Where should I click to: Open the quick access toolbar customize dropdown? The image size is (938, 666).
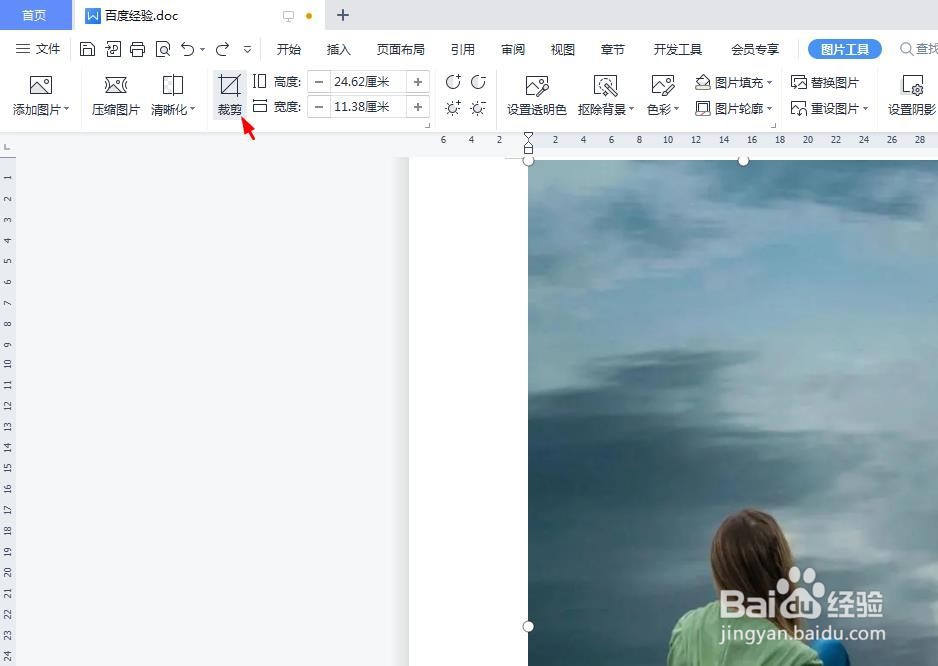247,50
